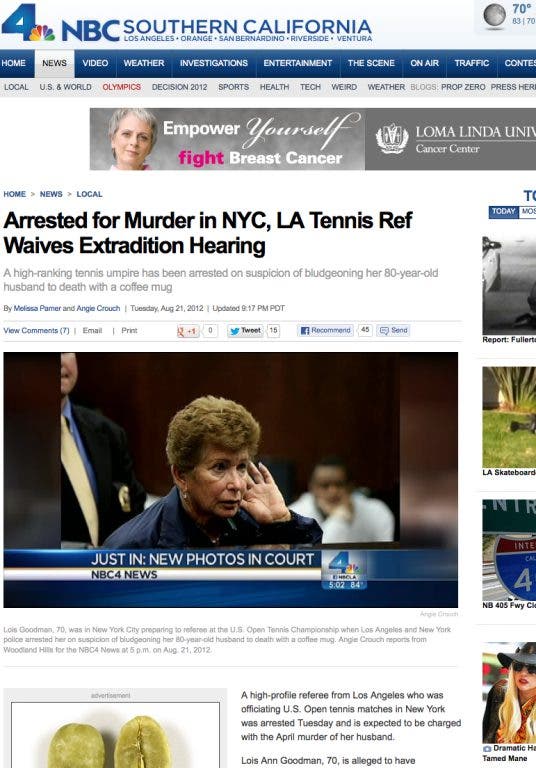Click the Facebook Send button
Viewport: 536px width, 768px height.
(393, 330)
